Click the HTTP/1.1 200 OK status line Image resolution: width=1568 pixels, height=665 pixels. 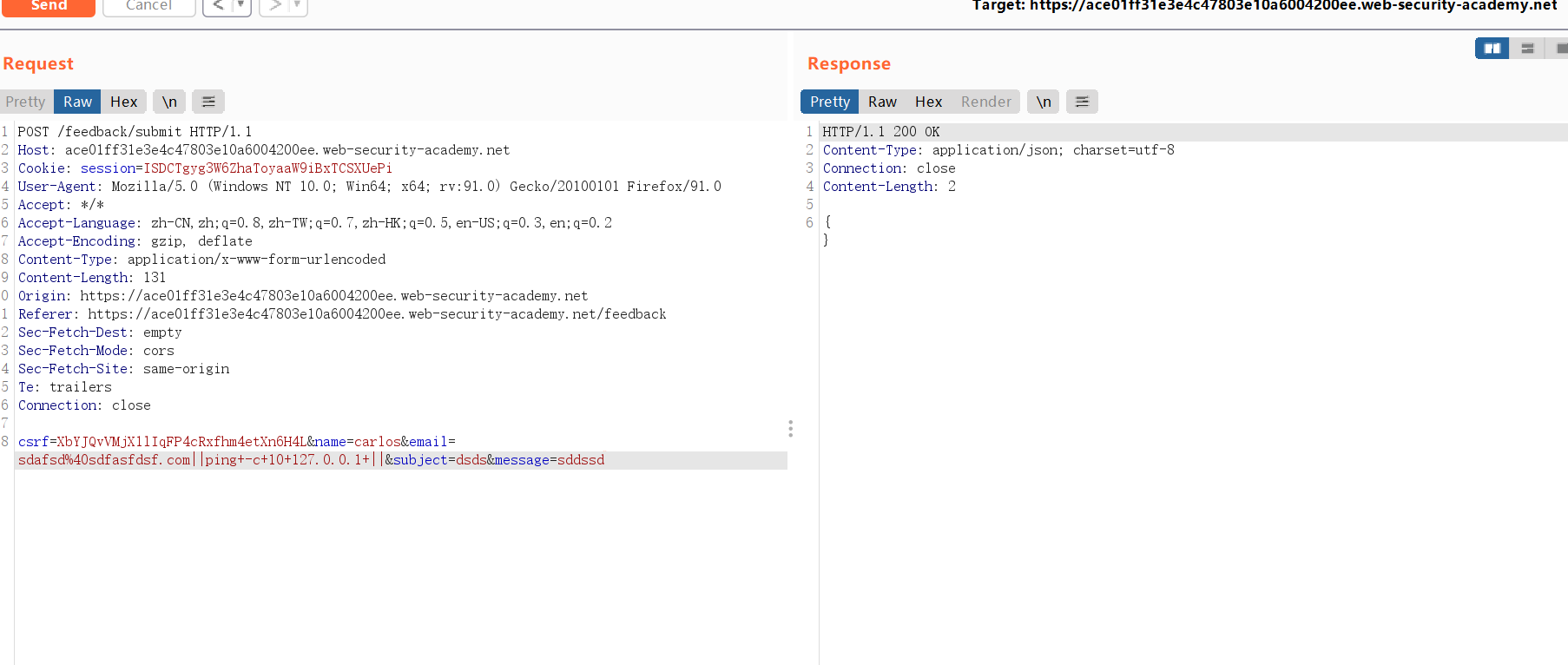(881, 132)
